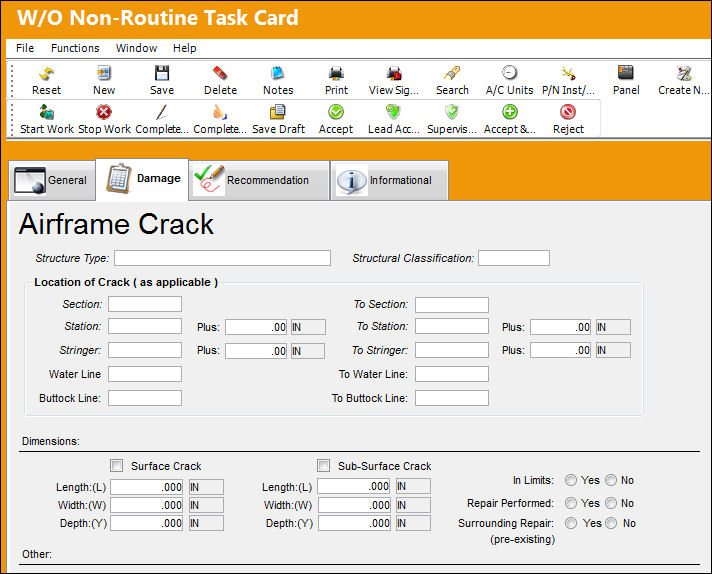Select No for Surrounding Repair
This screenshot has height=574, width=712.
(x=611, y=523)
